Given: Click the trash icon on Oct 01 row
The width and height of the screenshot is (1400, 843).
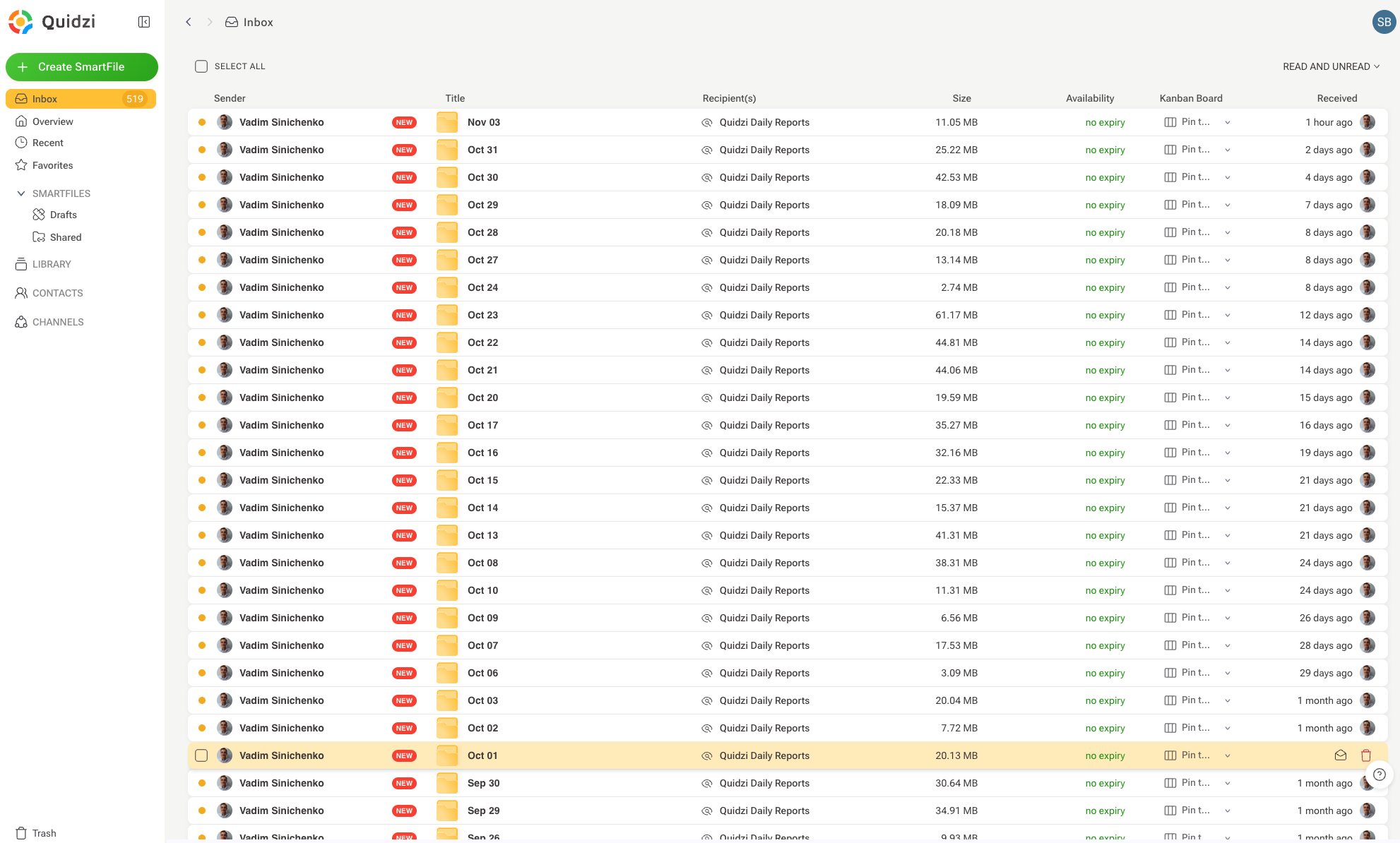Looking at the screenshot, I should coord(1365,755).
